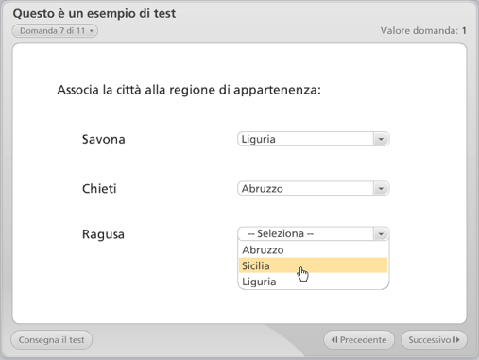Select Sicilia from the open list
This screenshot has height=360, width=479.
click(x=313, y=266)
